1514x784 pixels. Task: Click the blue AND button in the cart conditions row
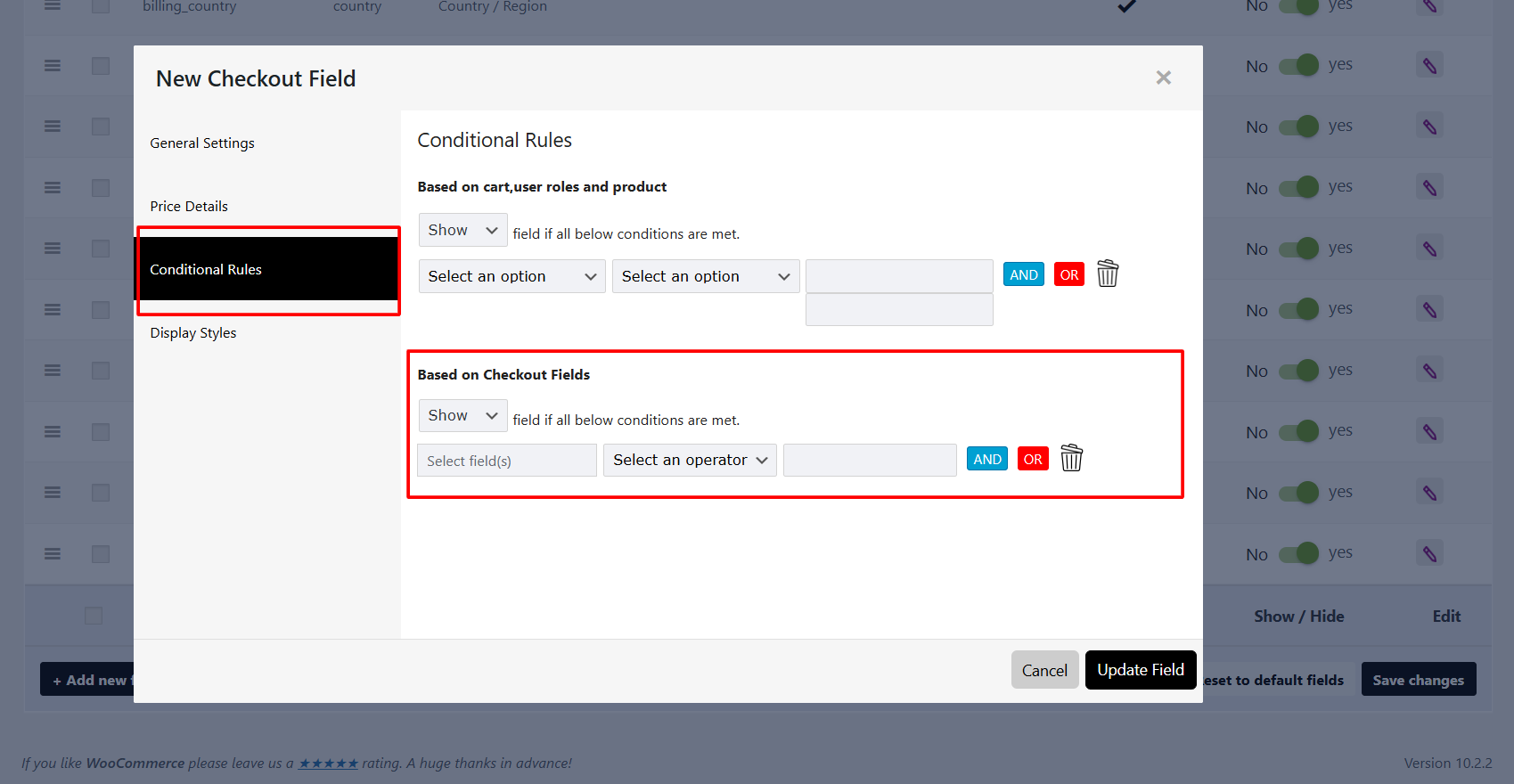coord(1023,274)
